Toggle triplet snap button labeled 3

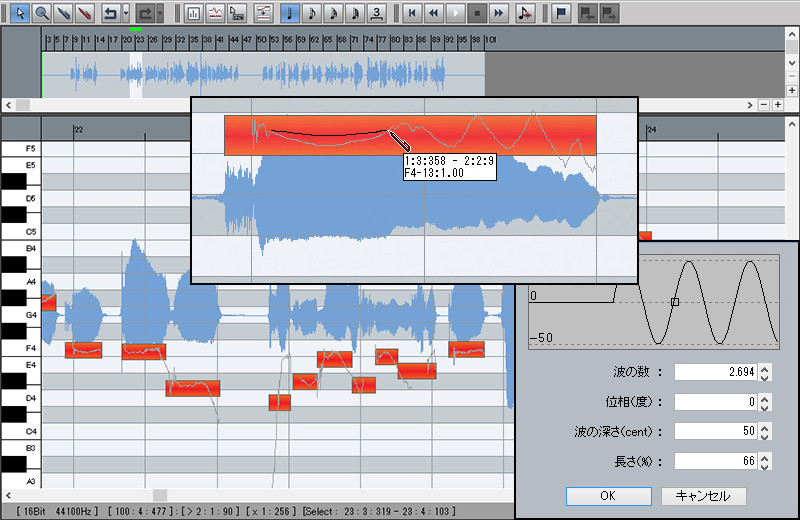[x=377, y=13]
